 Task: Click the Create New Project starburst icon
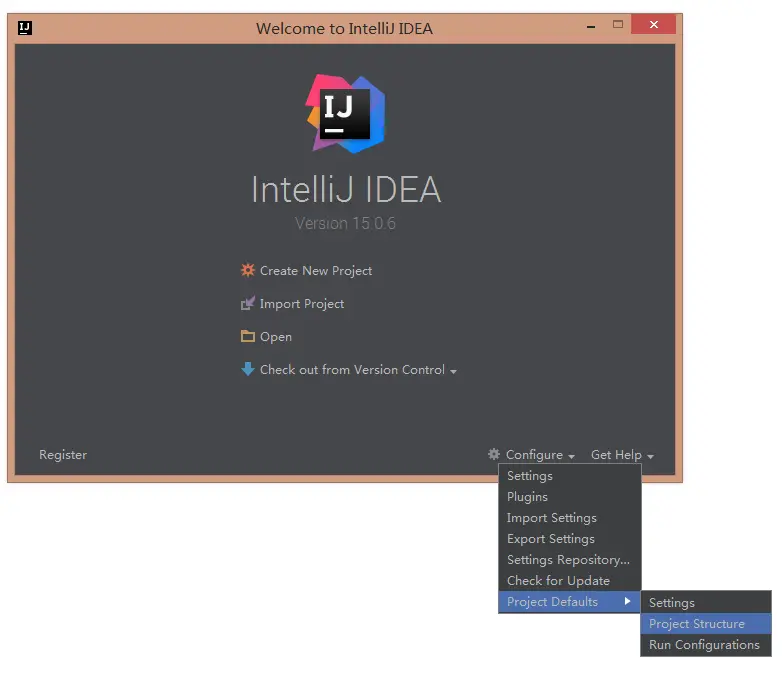click(247, 270)
